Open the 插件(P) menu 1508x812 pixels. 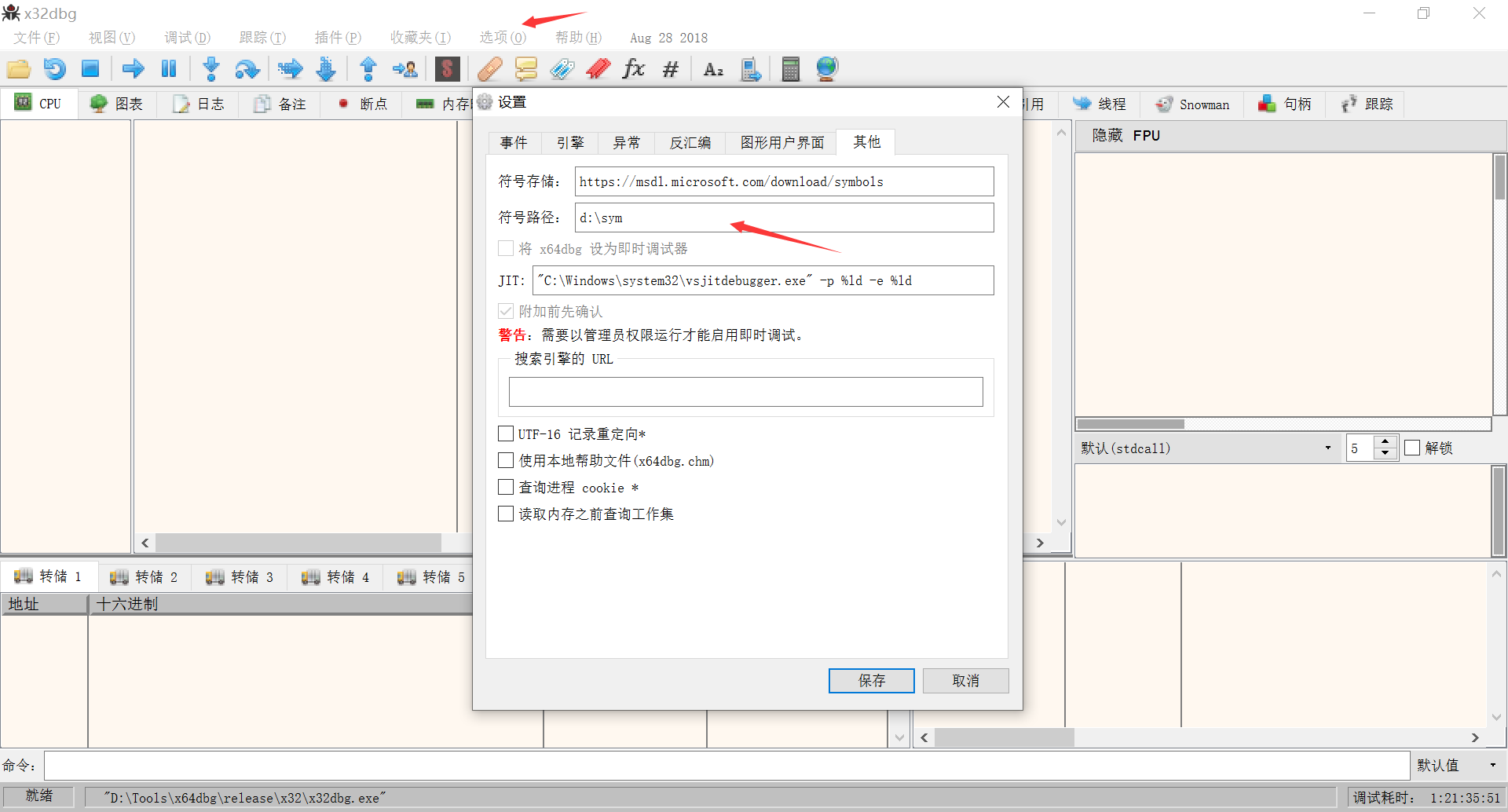pos(338,38)
